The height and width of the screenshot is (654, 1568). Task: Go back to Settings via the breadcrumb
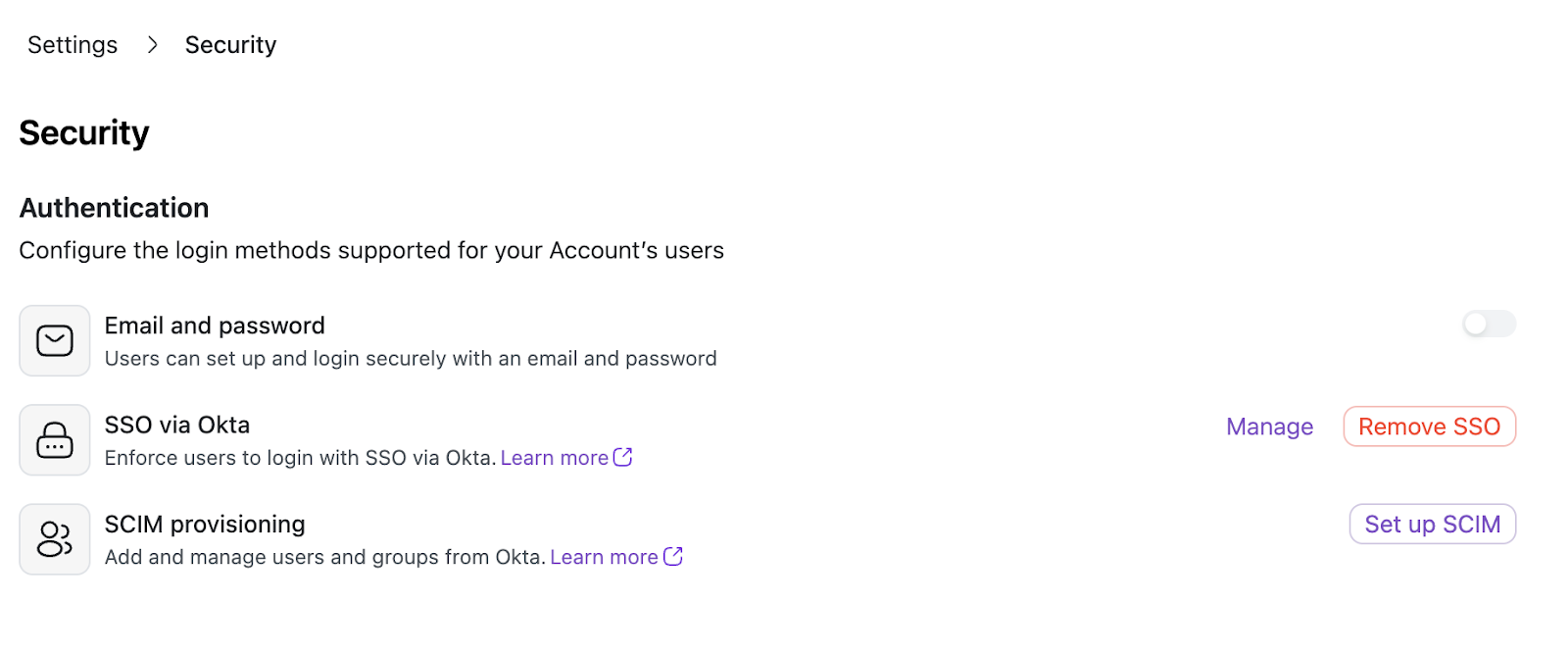(73, 45)
